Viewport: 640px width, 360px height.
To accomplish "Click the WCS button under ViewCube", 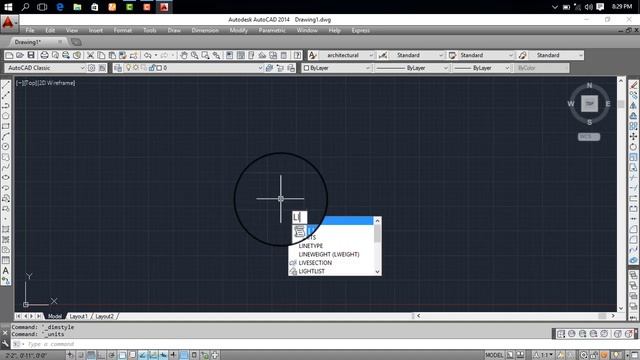I will 589,137.
